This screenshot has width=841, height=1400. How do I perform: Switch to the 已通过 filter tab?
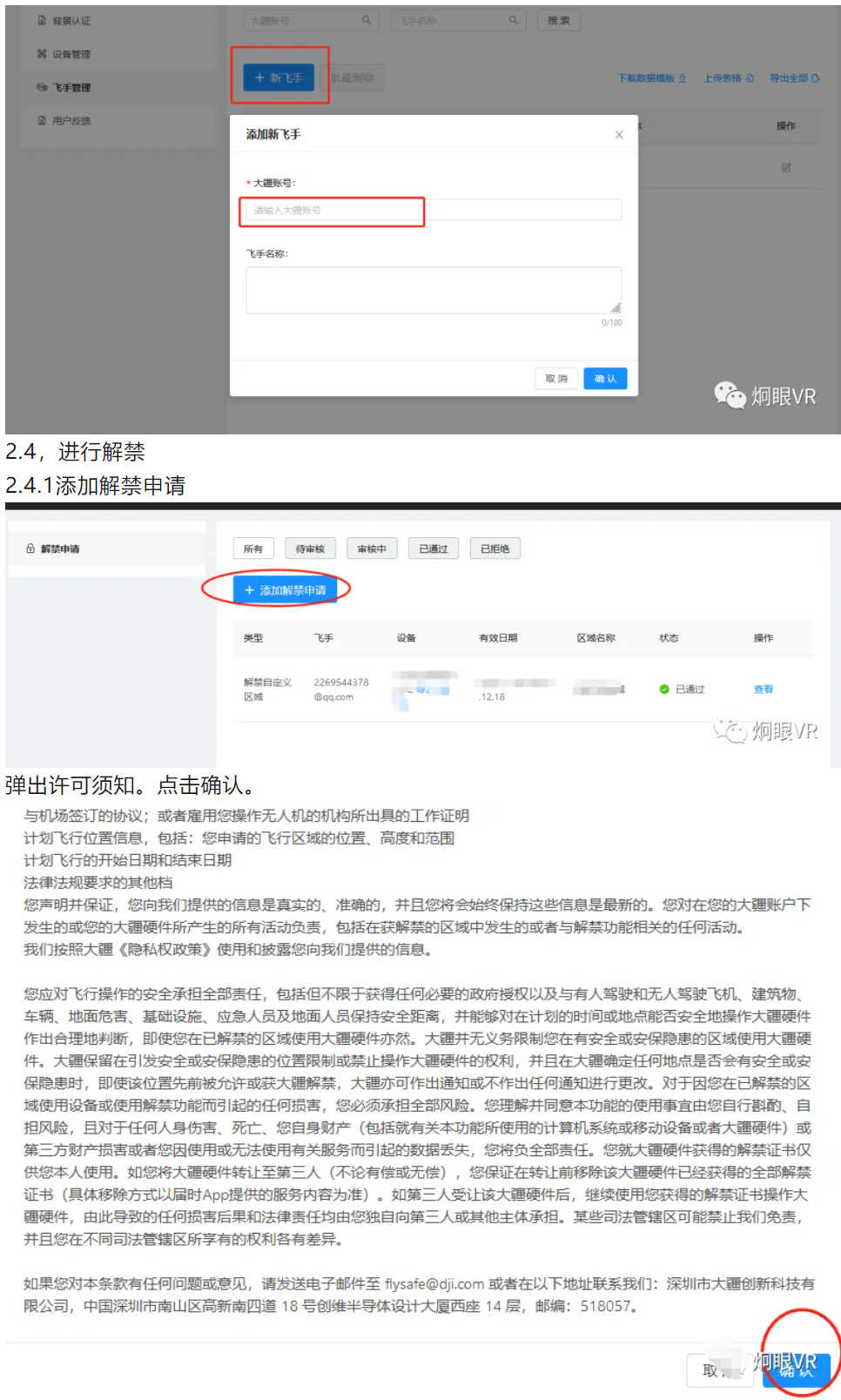pyautogui.click(x=433, y=549)
